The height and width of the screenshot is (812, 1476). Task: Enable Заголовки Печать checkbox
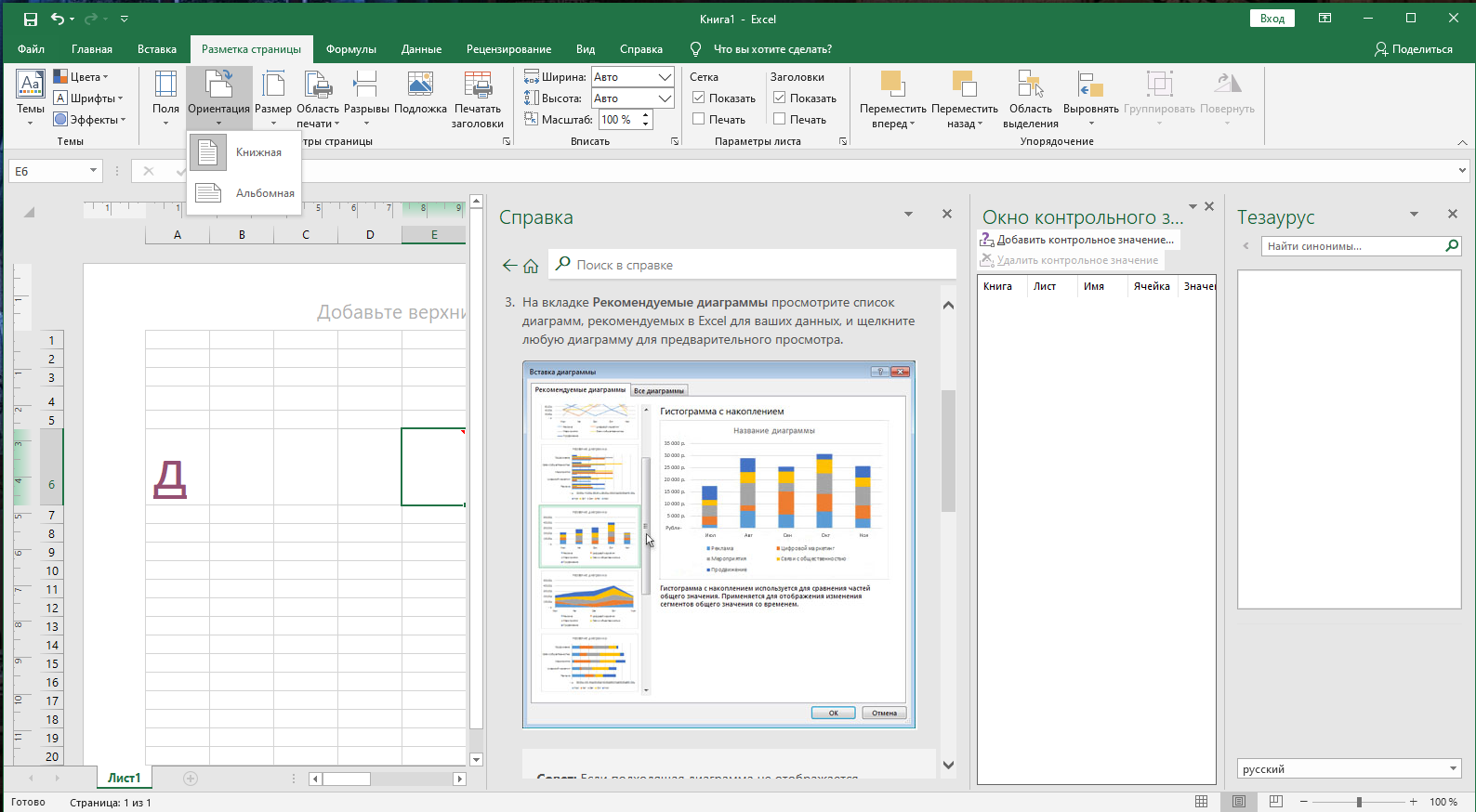click(x=780, y=119)
